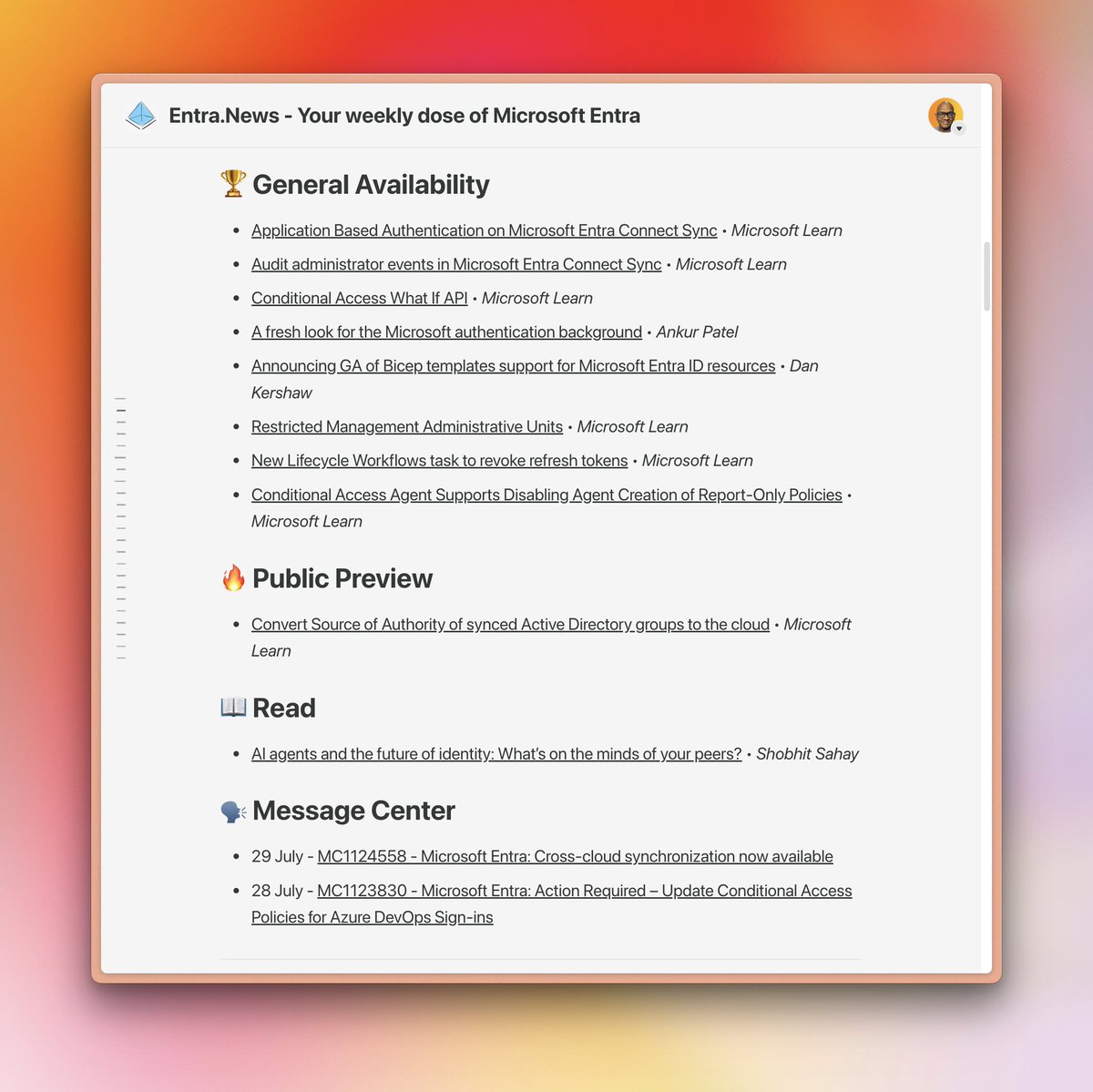
Task: Click the open book emoji beside Read
Action: (233, 707)
